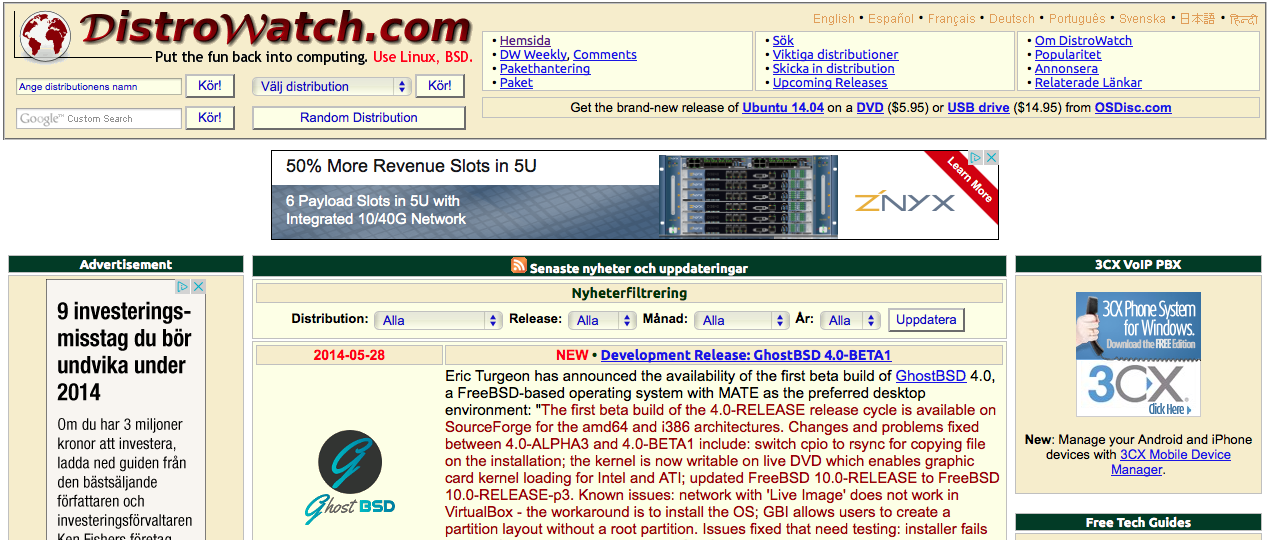
Task: Click the 3CX Phone System ad image
Action: [1138, 355]
